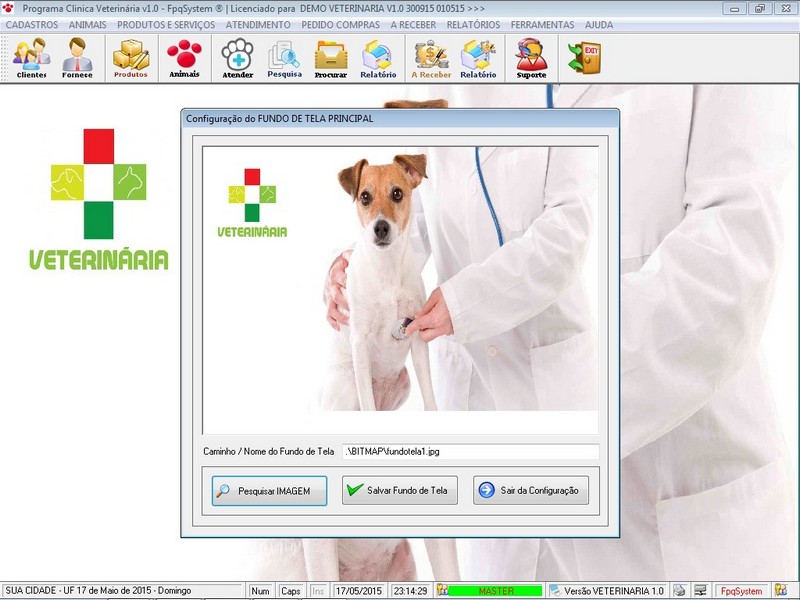
Task: Open the PEDIDO COMPRAS menu
Action: [340, 25]
